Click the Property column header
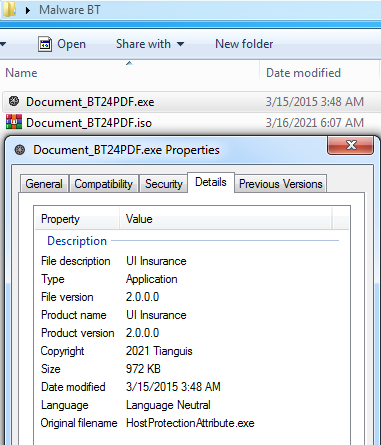 coord(77,219)
